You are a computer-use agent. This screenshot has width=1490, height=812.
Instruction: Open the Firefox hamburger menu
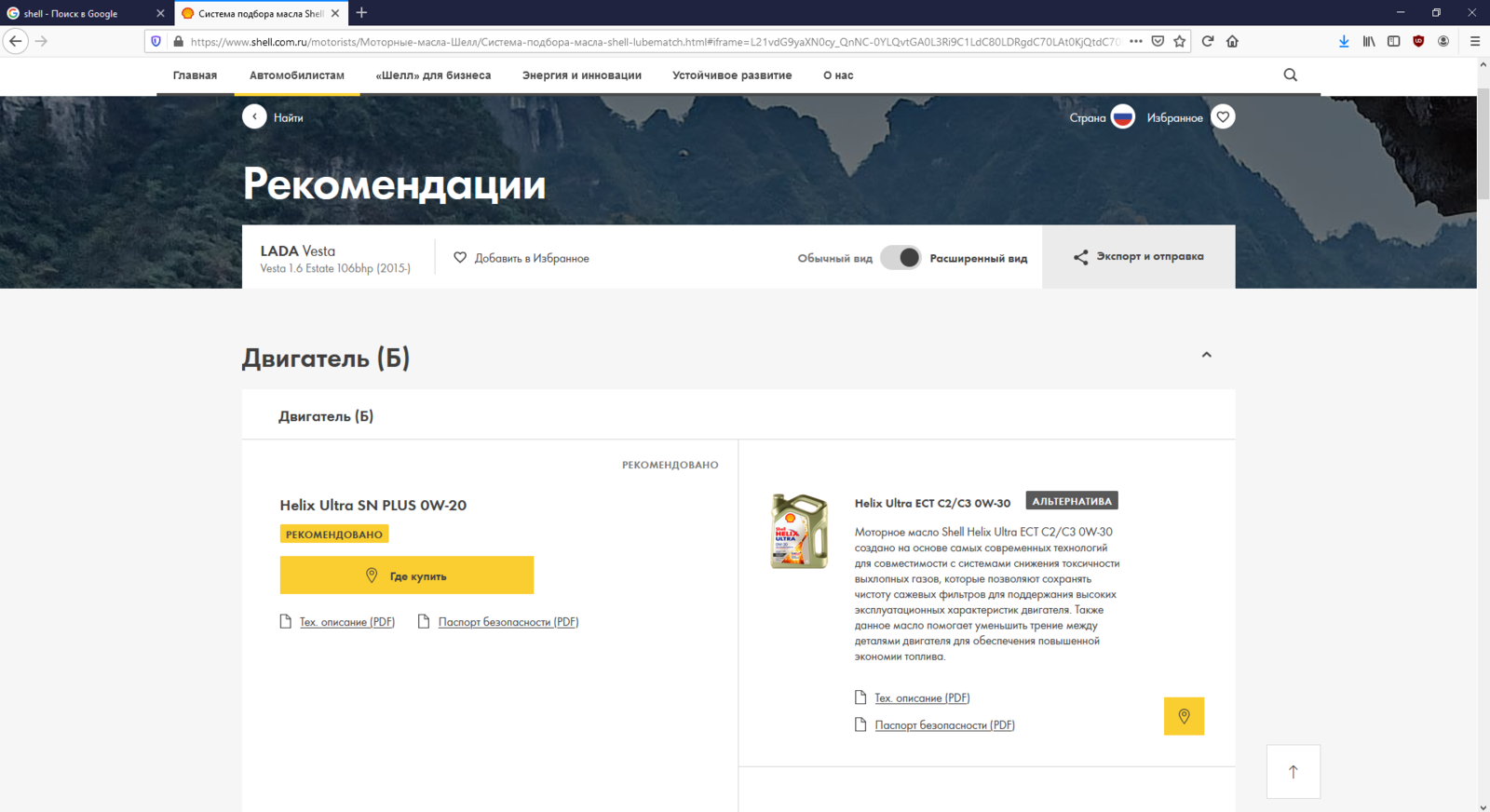1475,41
